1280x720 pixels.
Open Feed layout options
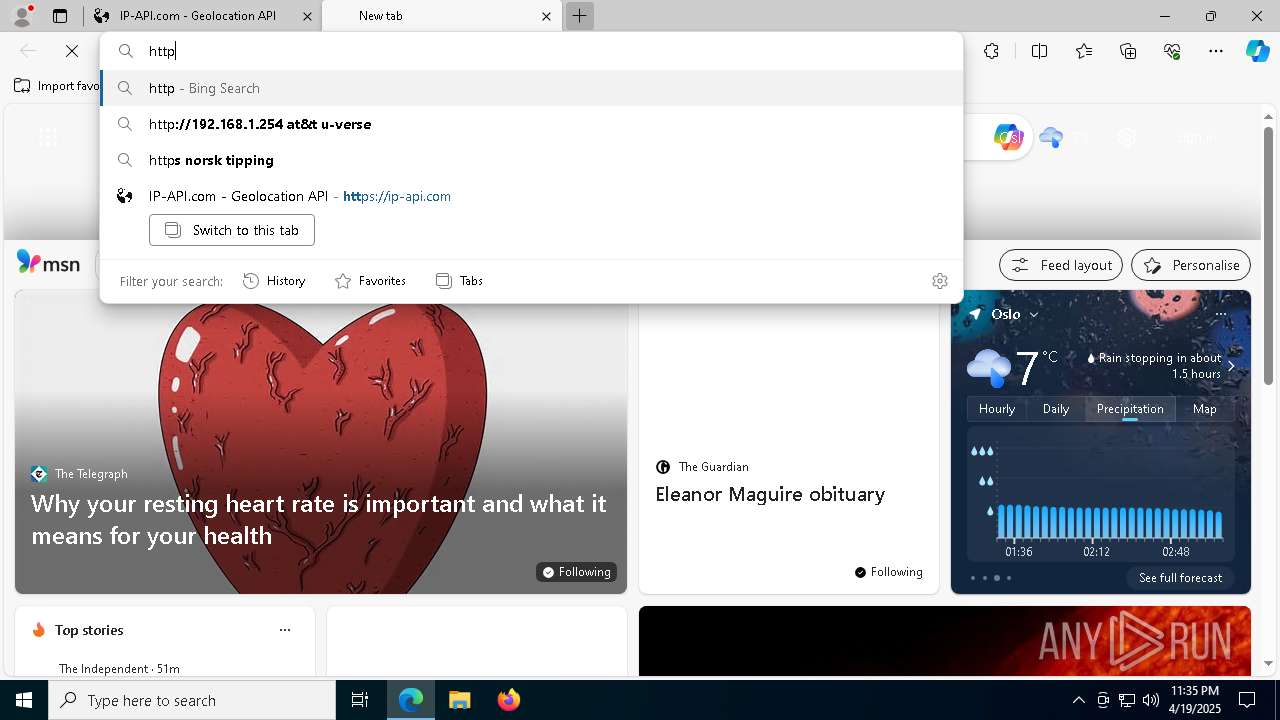click(1061, 265)
